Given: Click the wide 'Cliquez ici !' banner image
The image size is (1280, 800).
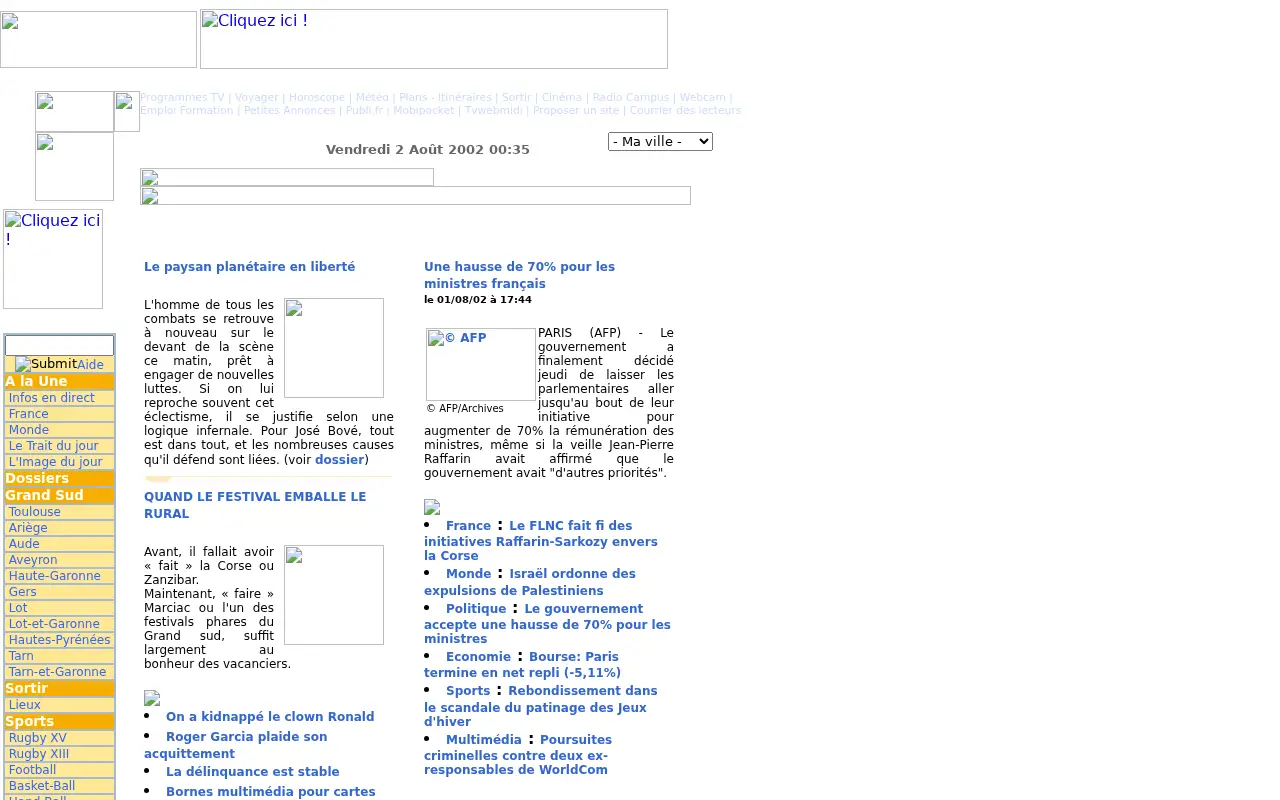Looking at the screenshot, I should (434, 39).
